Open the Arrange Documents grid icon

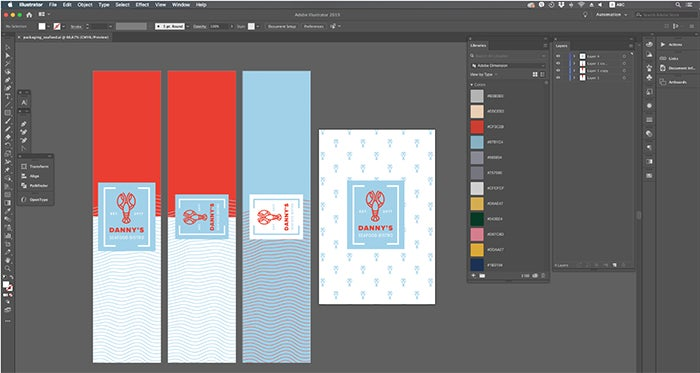click(42, 15)
